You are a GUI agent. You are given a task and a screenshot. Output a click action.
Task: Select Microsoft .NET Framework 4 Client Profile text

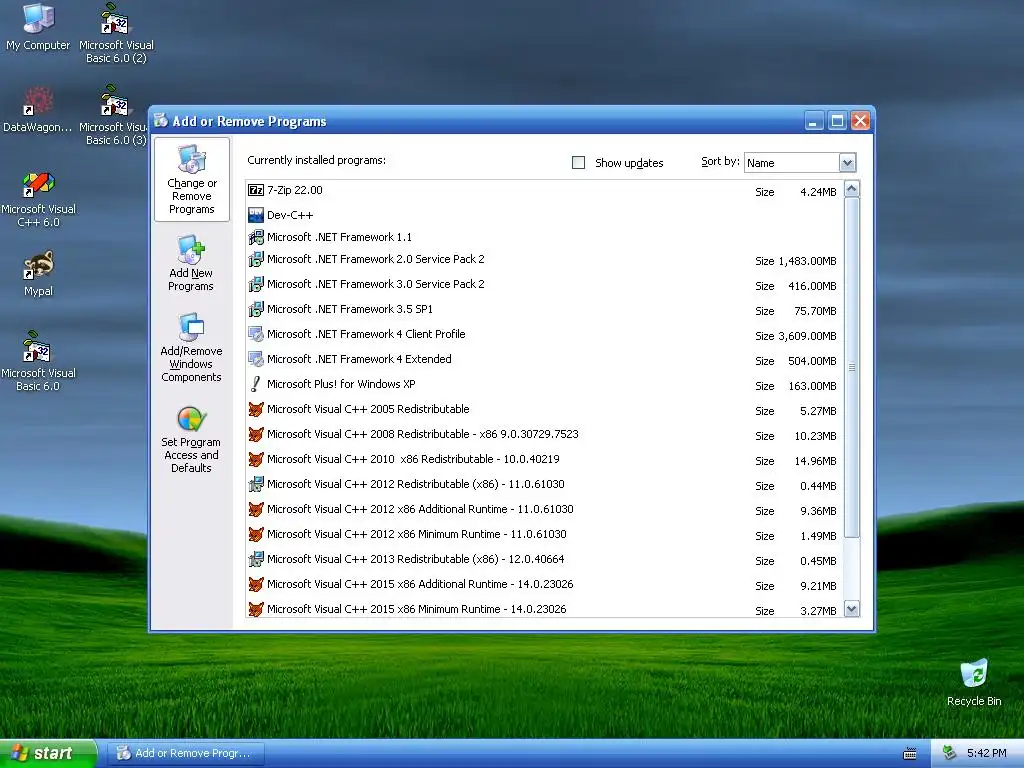click(x=366, y=334)
